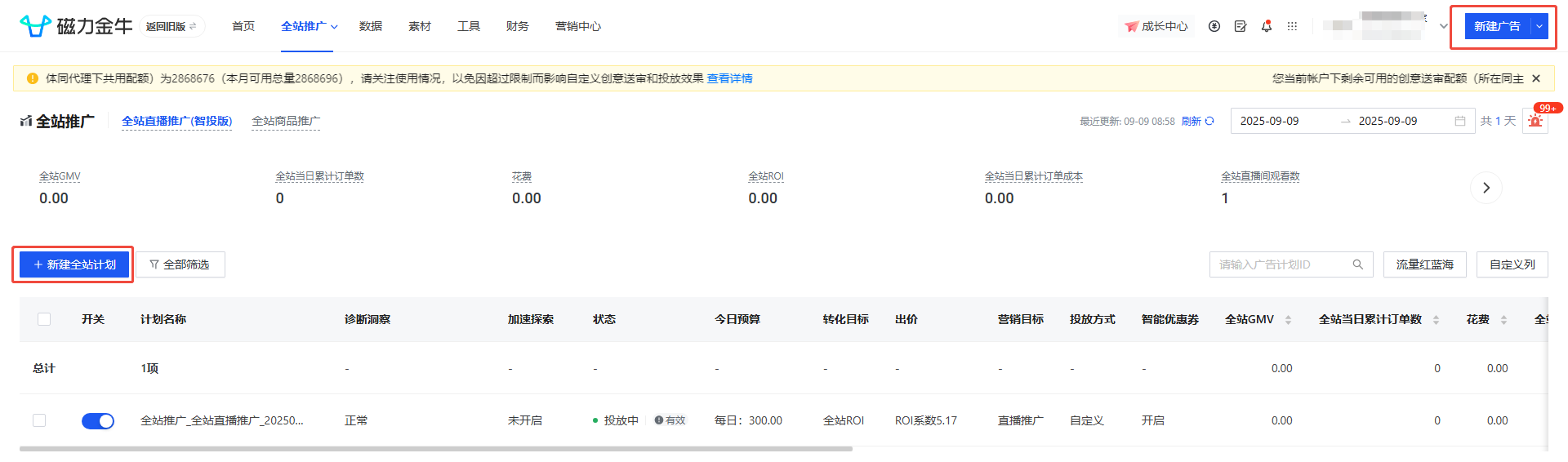
Task: Open the 营销中心 menu
Action: (578, 26)
